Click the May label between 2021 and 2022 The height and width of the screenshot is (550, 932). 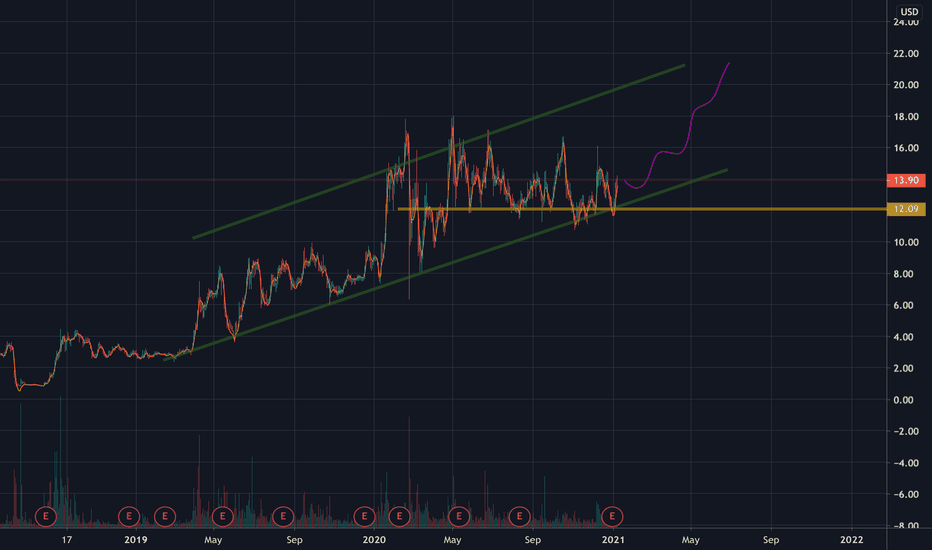pos(690,540)
